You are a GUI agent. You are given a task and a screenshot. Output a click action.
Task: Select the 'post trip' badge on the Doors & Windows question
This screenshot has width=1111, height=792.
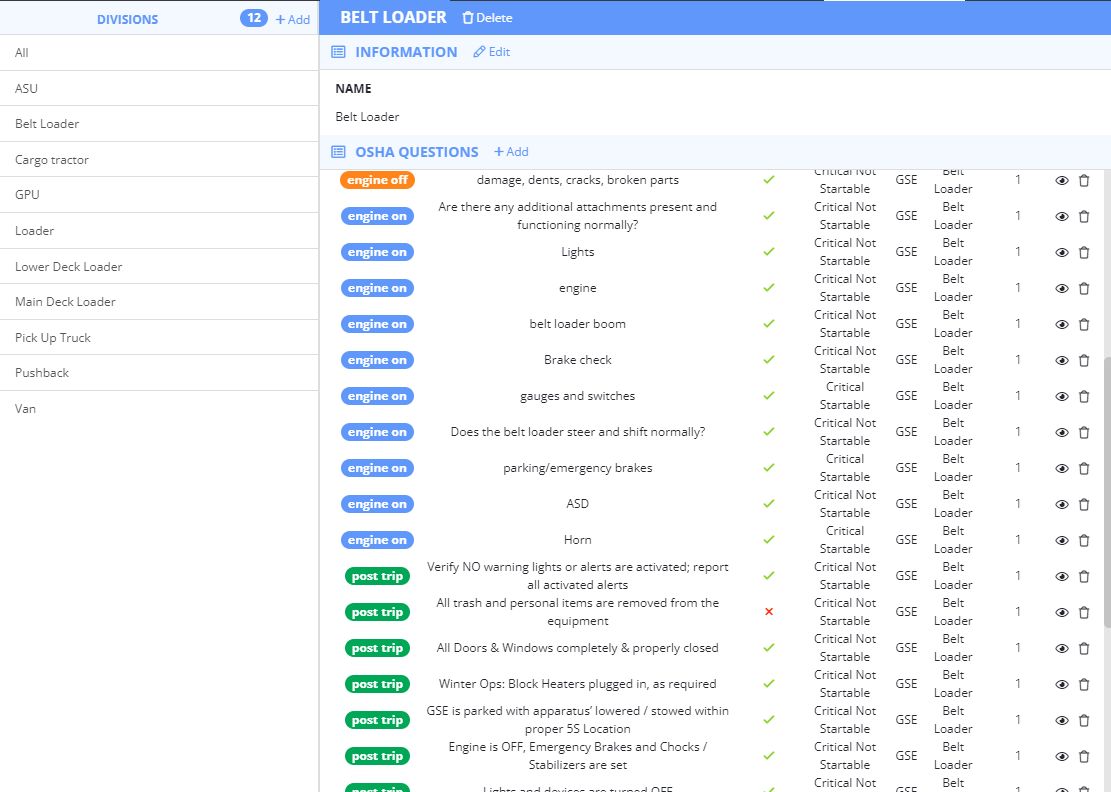[x=377, y=648]
